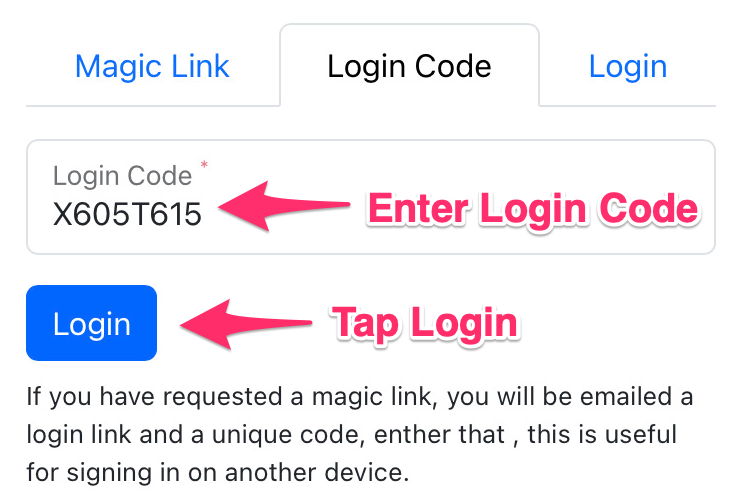Click the pink arrow pointing at Login button
The width and height of the screenshot is (743, 495).
245,324
